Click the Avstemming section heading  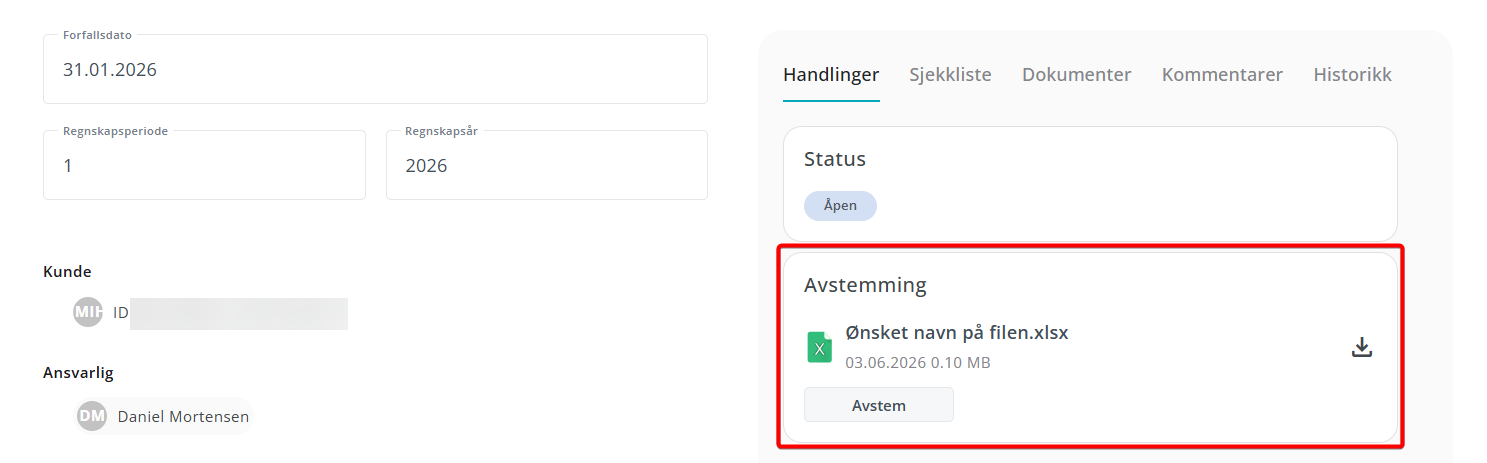[865, 285]
